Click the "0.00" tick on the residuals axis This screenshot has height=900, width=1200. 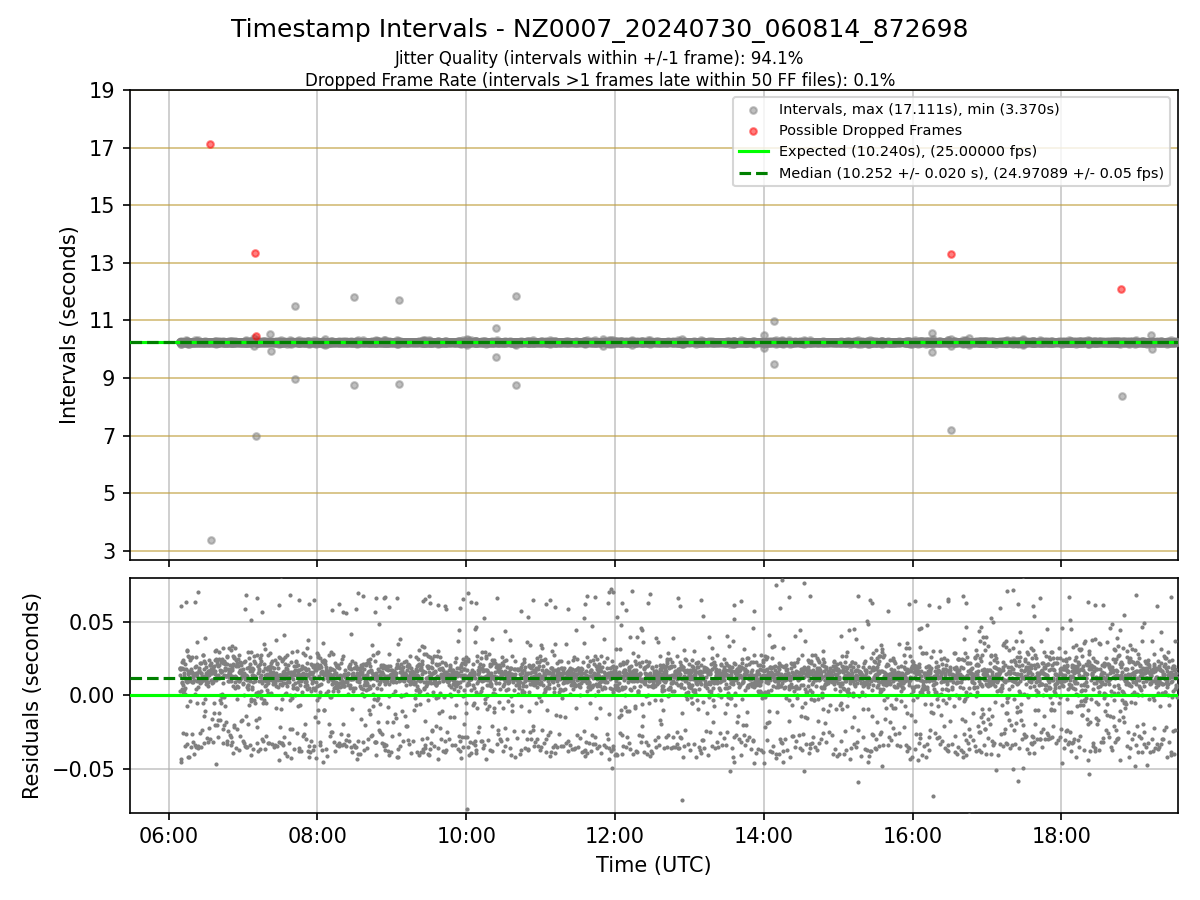(91, 695)
